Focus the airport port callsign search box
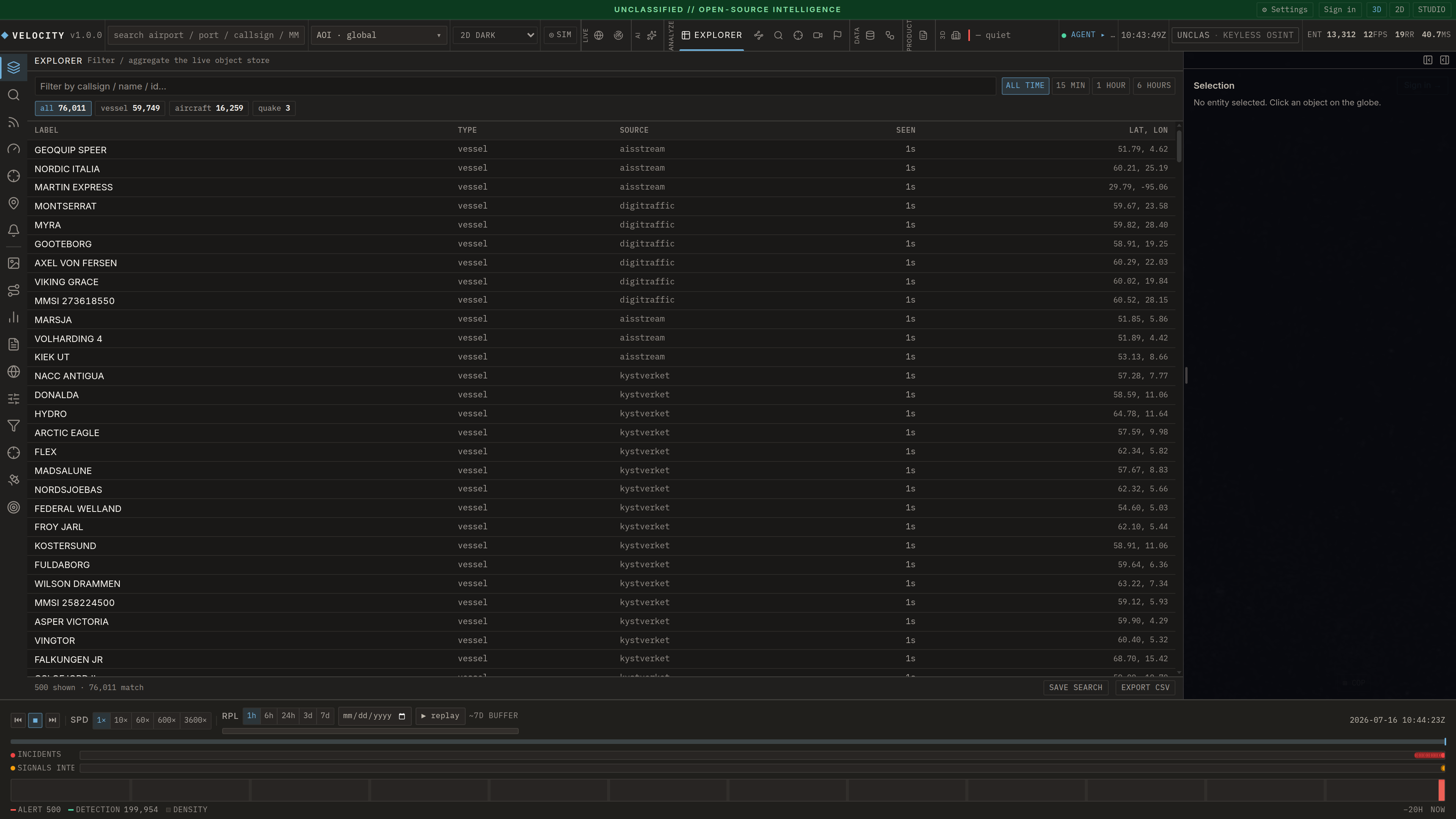 tap(206, 35)
